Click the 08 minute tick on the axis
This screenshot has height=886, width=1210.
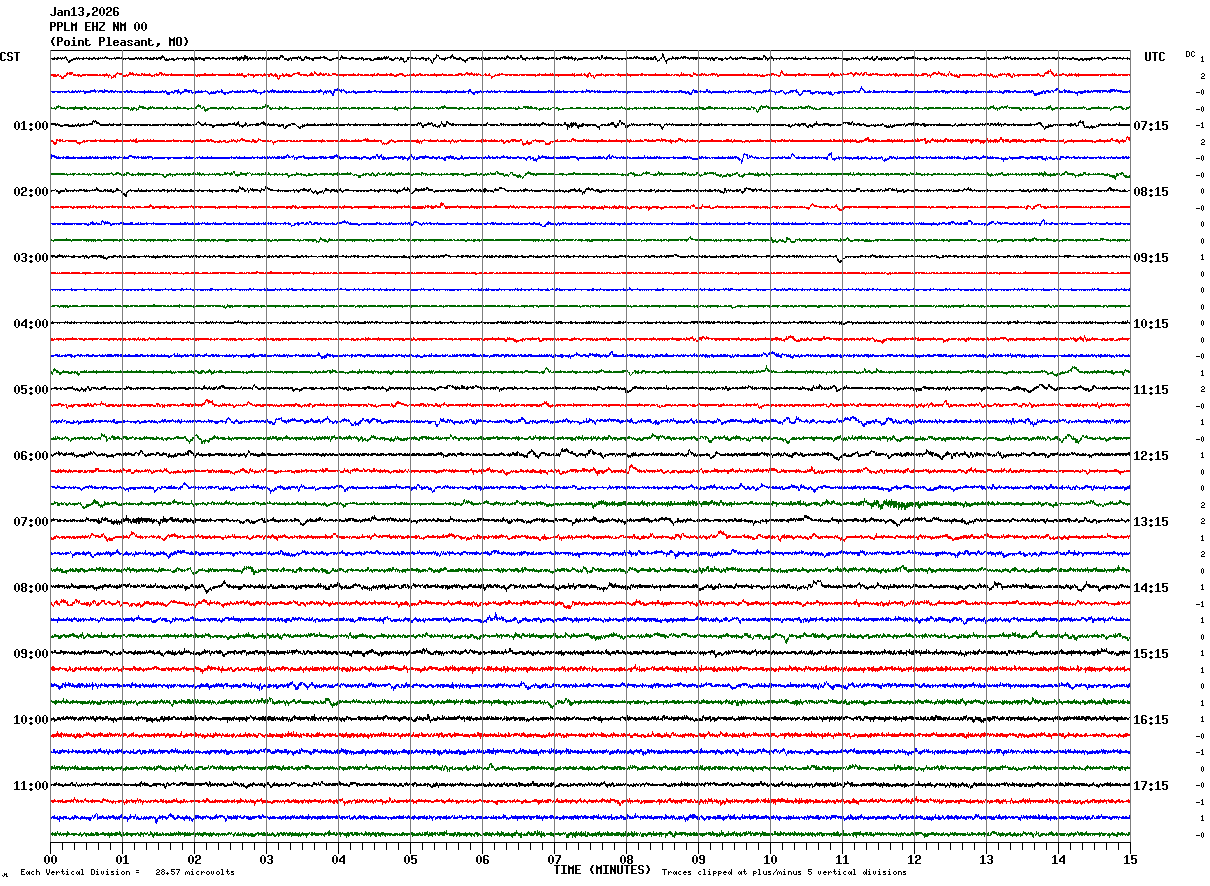(x=627, y=859)
